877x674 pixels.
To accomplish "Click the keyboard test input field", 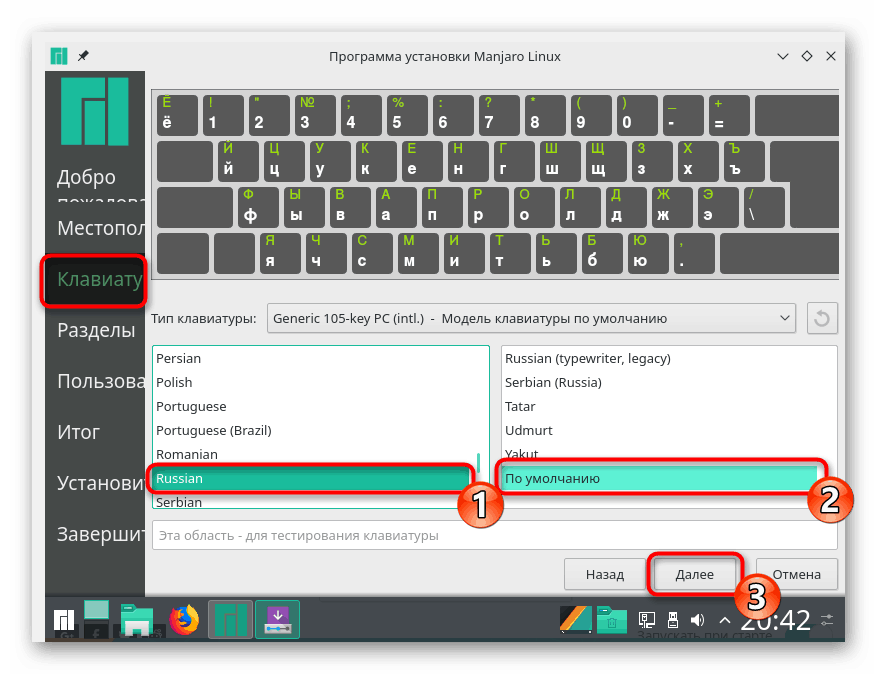I will click(x=494, y=535).
